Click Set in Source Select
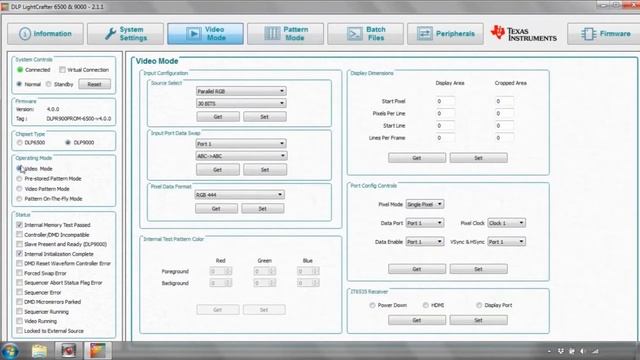The width and height of the screenshot is (640, 360). point(264,117)
